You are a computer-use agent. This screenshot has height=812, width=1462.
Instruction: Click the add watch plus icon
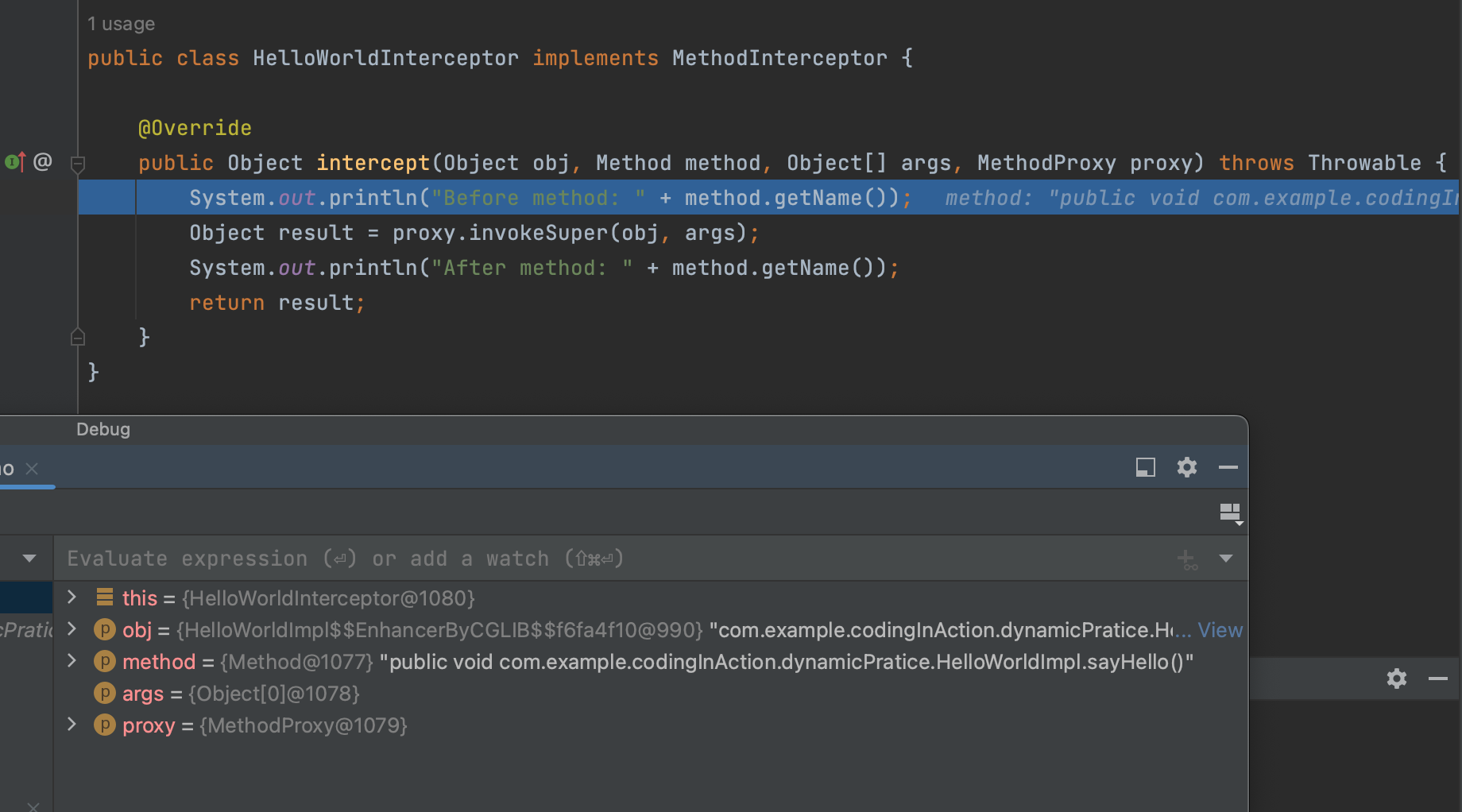(x=1186, y=559)
